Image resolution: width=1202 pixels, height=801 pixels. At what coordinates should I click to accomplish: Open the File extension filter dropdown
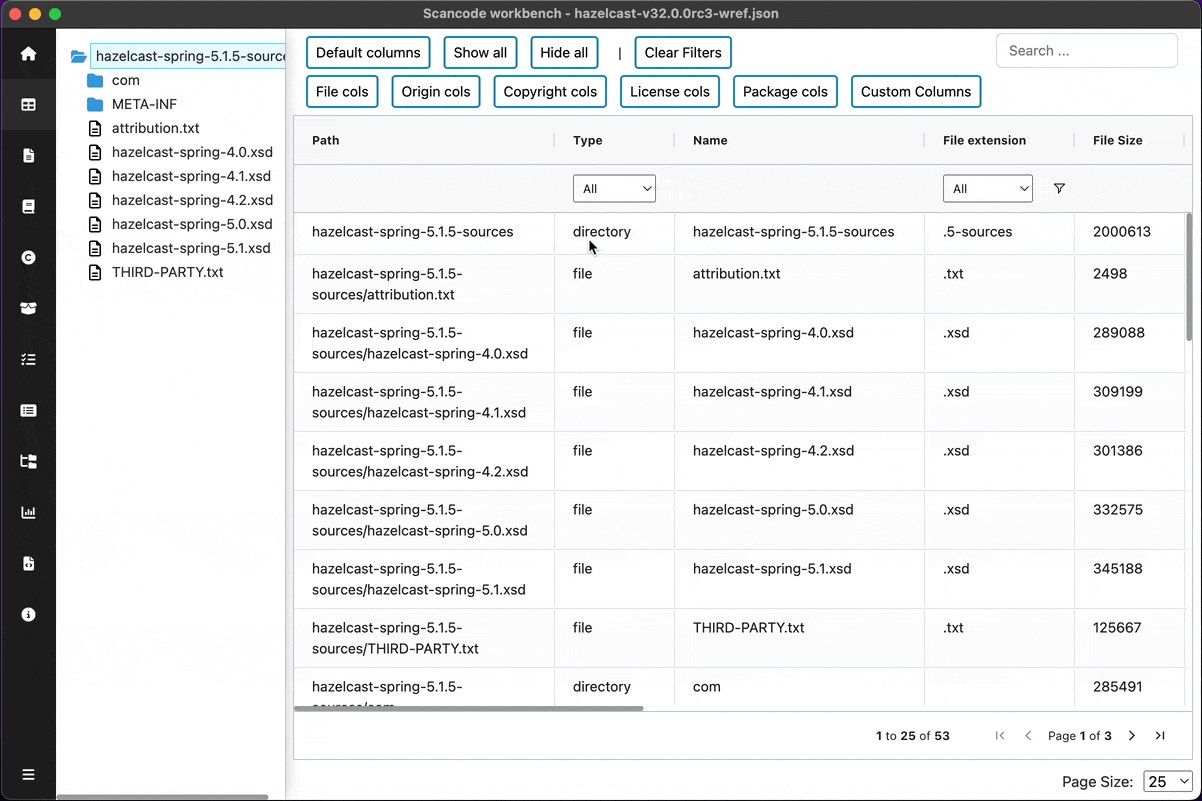point(987,188)
